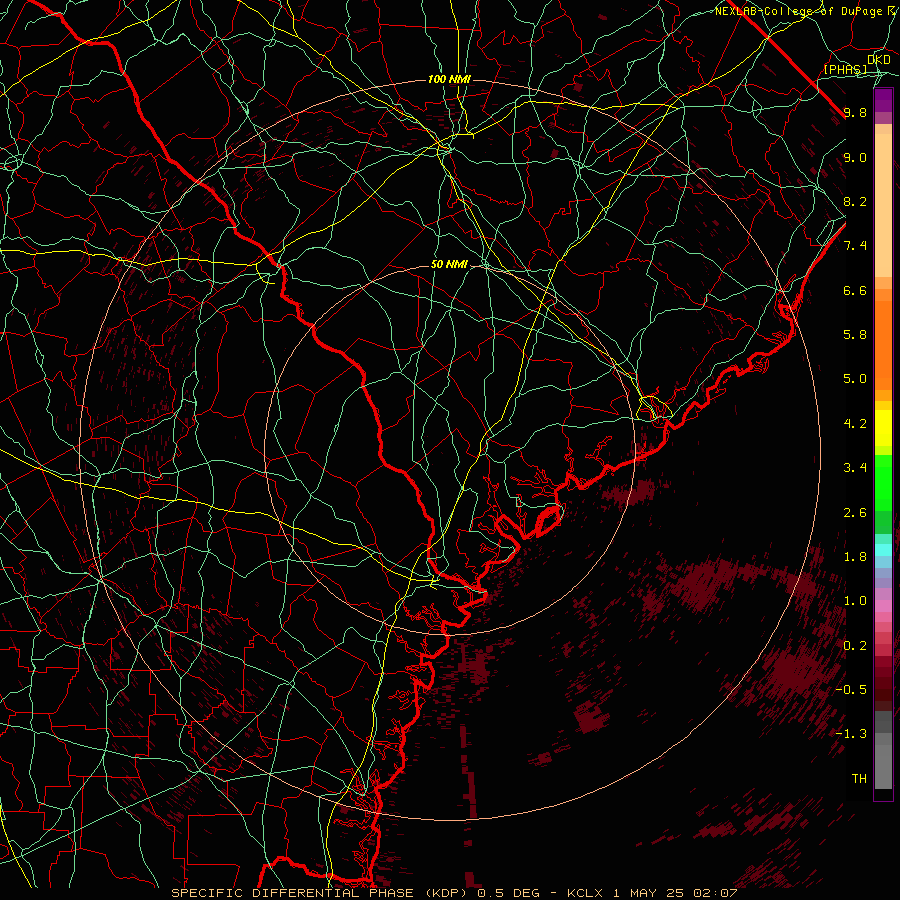Click the "100 NMI" range ring label
The width and height of the screenshot is (900, 900).
pyautogui.click(x=449, y=79)
